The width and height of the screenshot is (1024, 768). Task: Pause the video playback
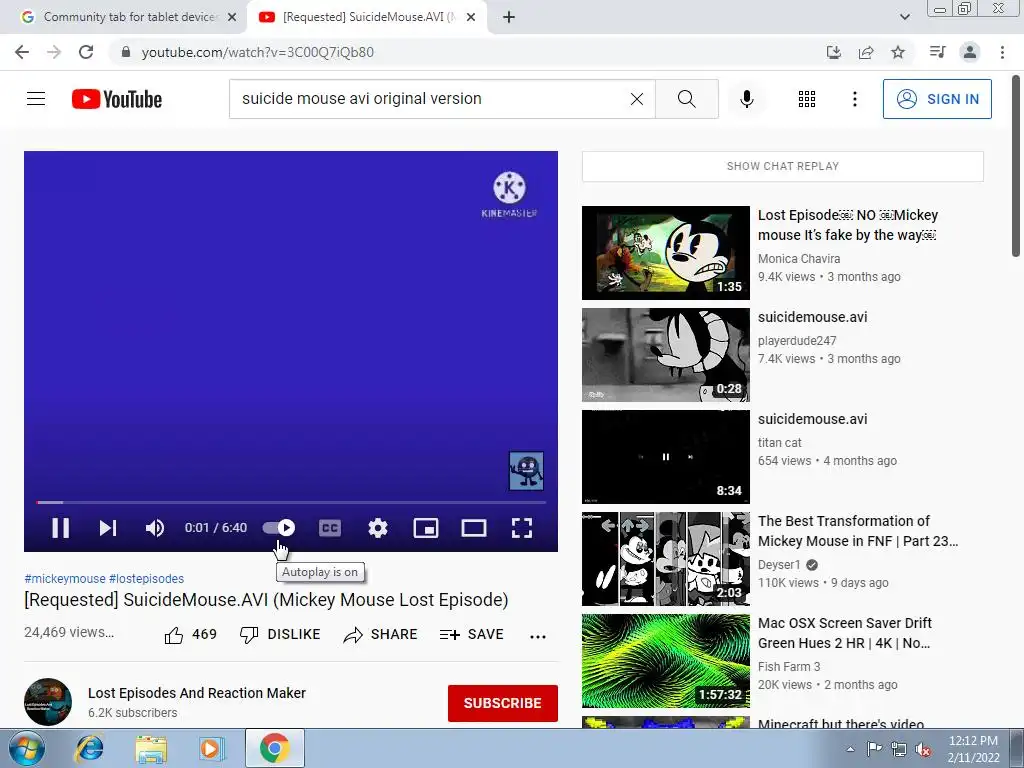[60, 528]
